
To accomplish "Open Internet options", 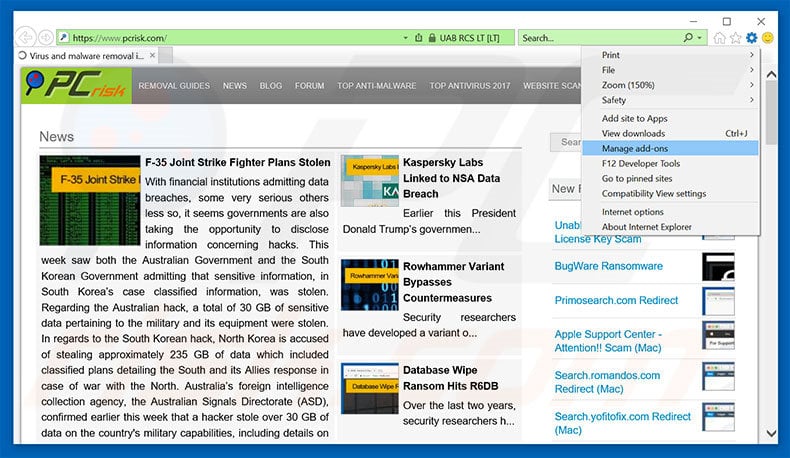I will pos(670,212).
